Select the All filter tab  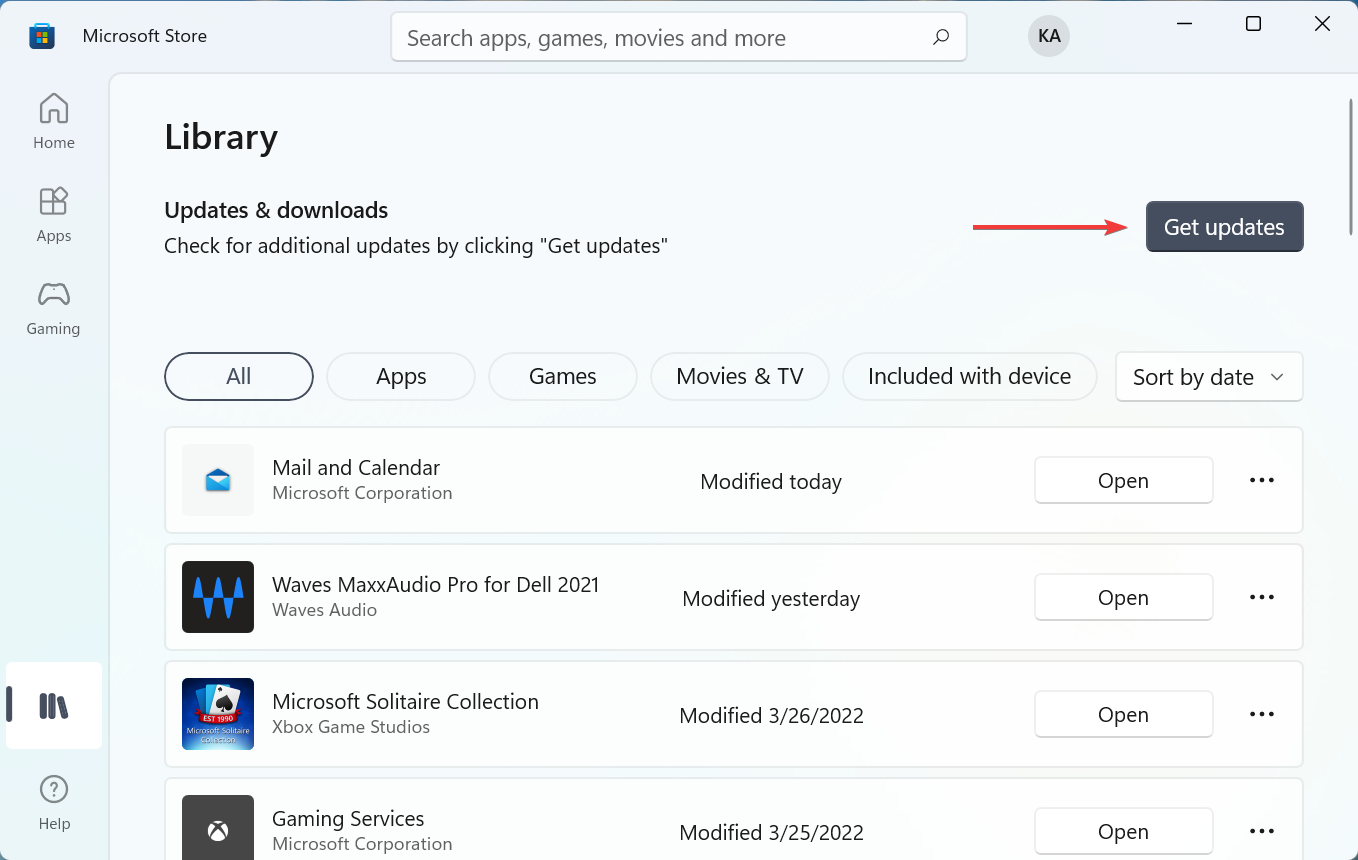[238, 376]
